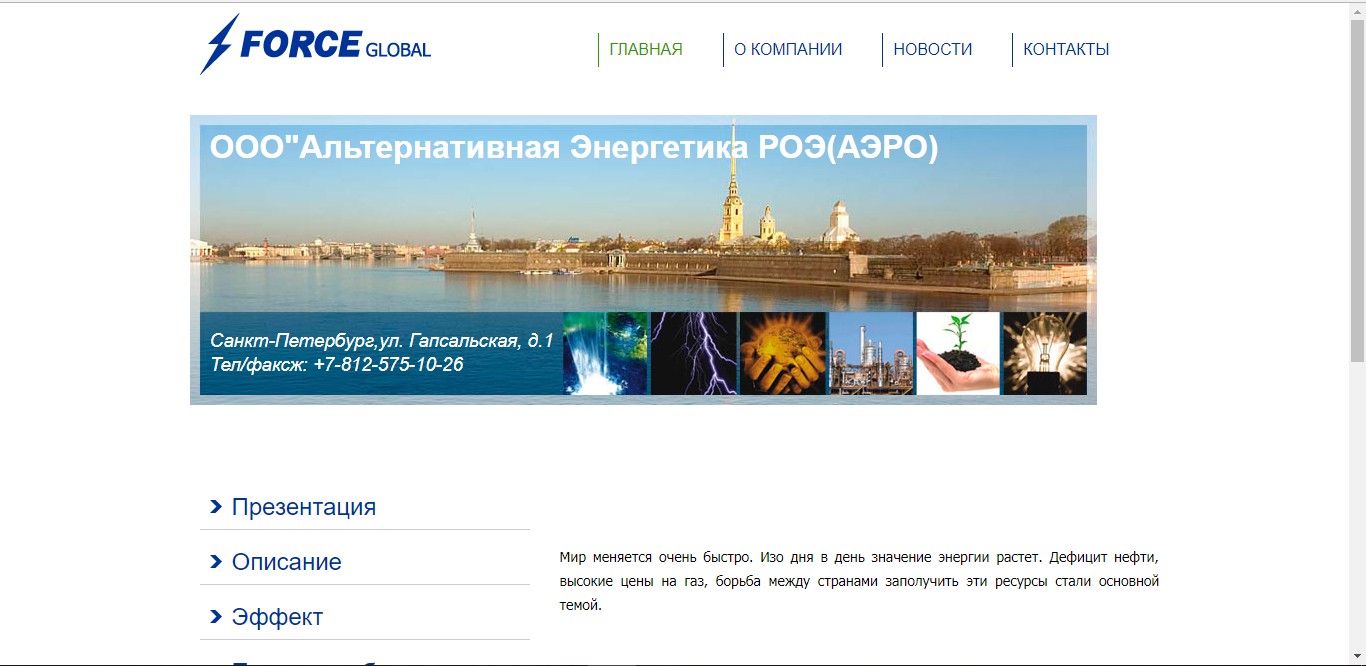Click the banner title ООО"Альтернативная Энергетика РОЭ(АЭРО)
The height and width of the screenshot is (666, 1366).
574,147
